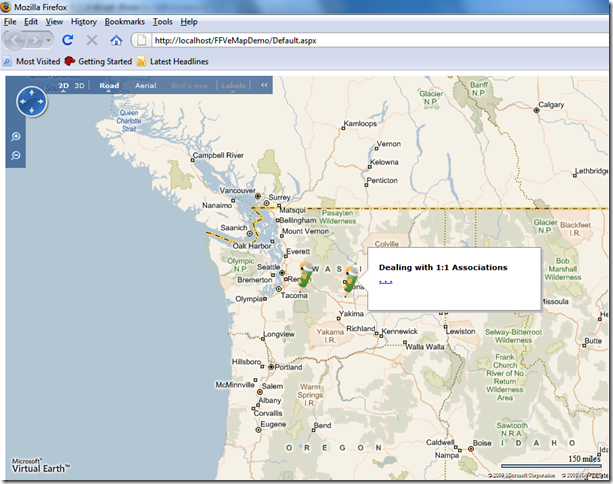Click the Campbell River label
Image resolution: width=613 pixels, height=484 pixels.
(218, 155)
